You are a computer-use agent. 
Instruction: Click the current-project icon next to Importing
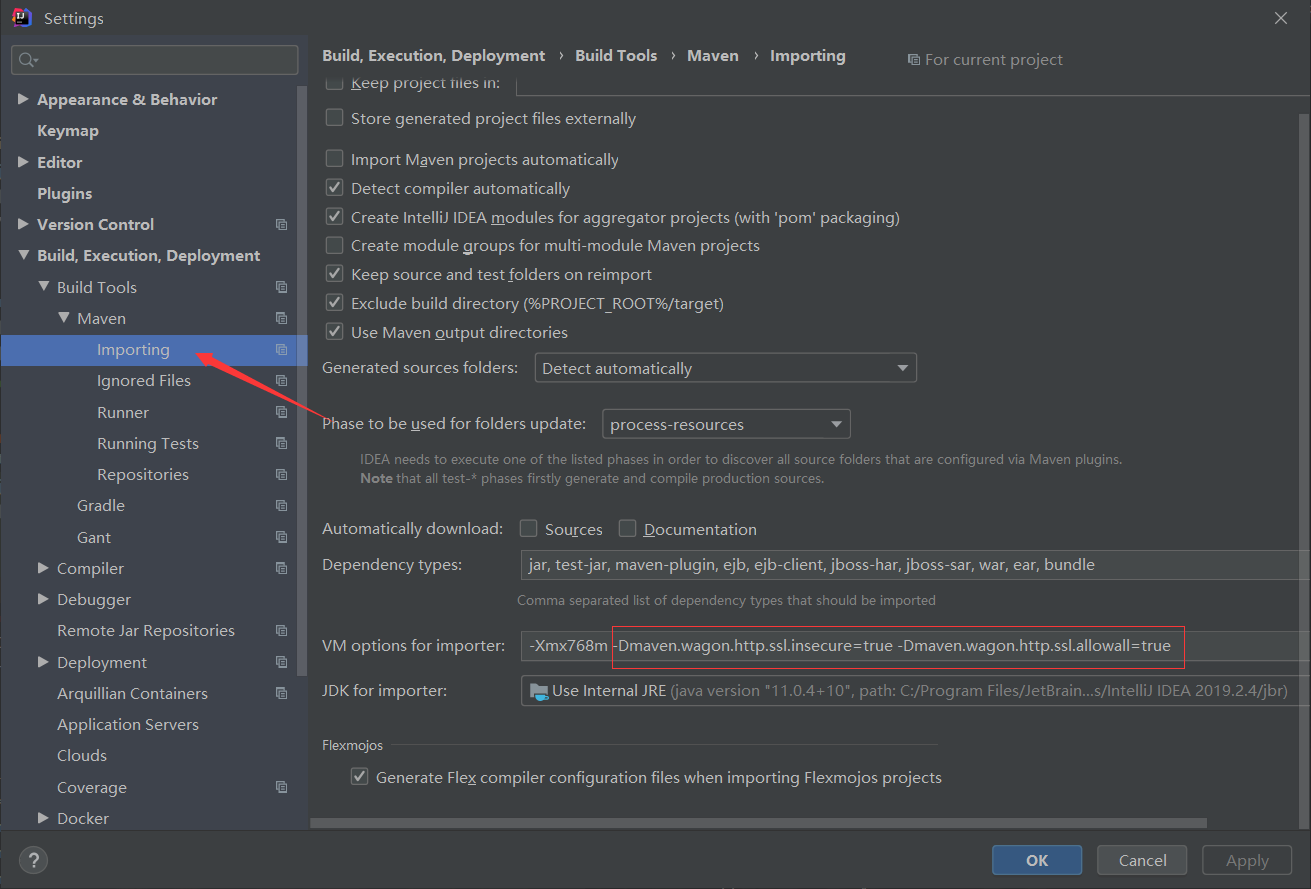(281, 350)
